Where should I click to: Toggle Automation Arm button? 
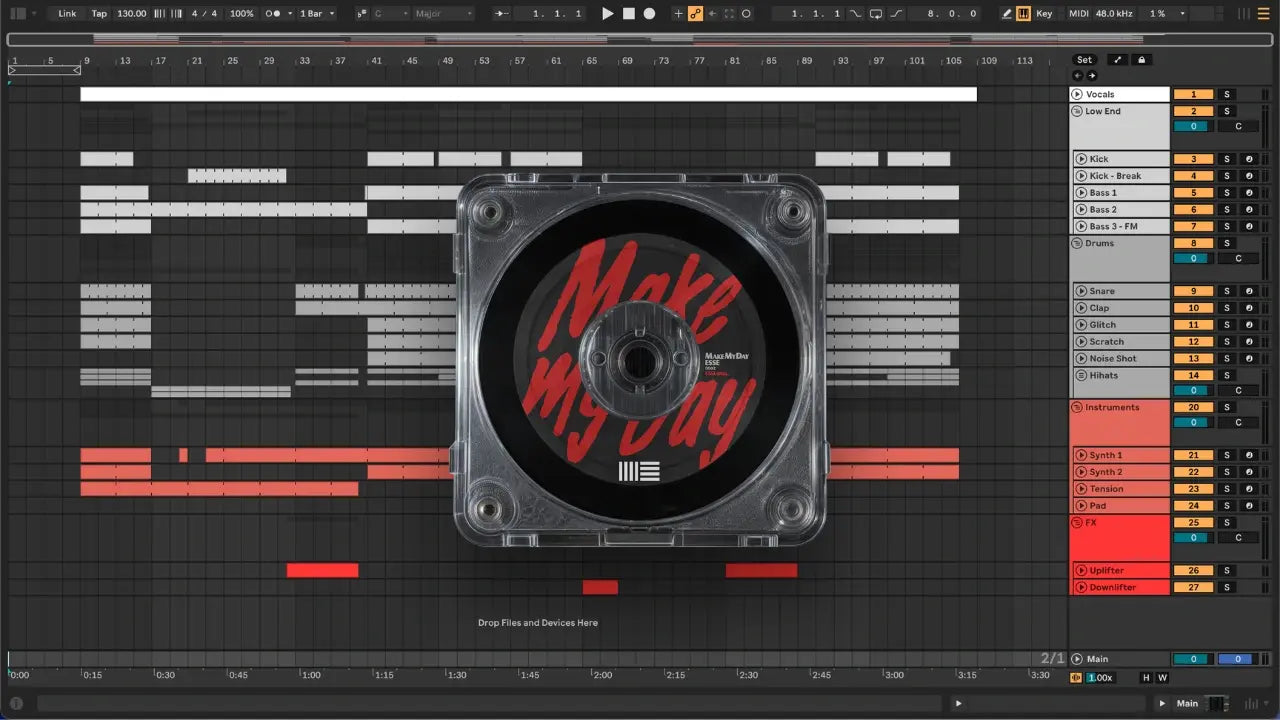click(x=695, y=14)
